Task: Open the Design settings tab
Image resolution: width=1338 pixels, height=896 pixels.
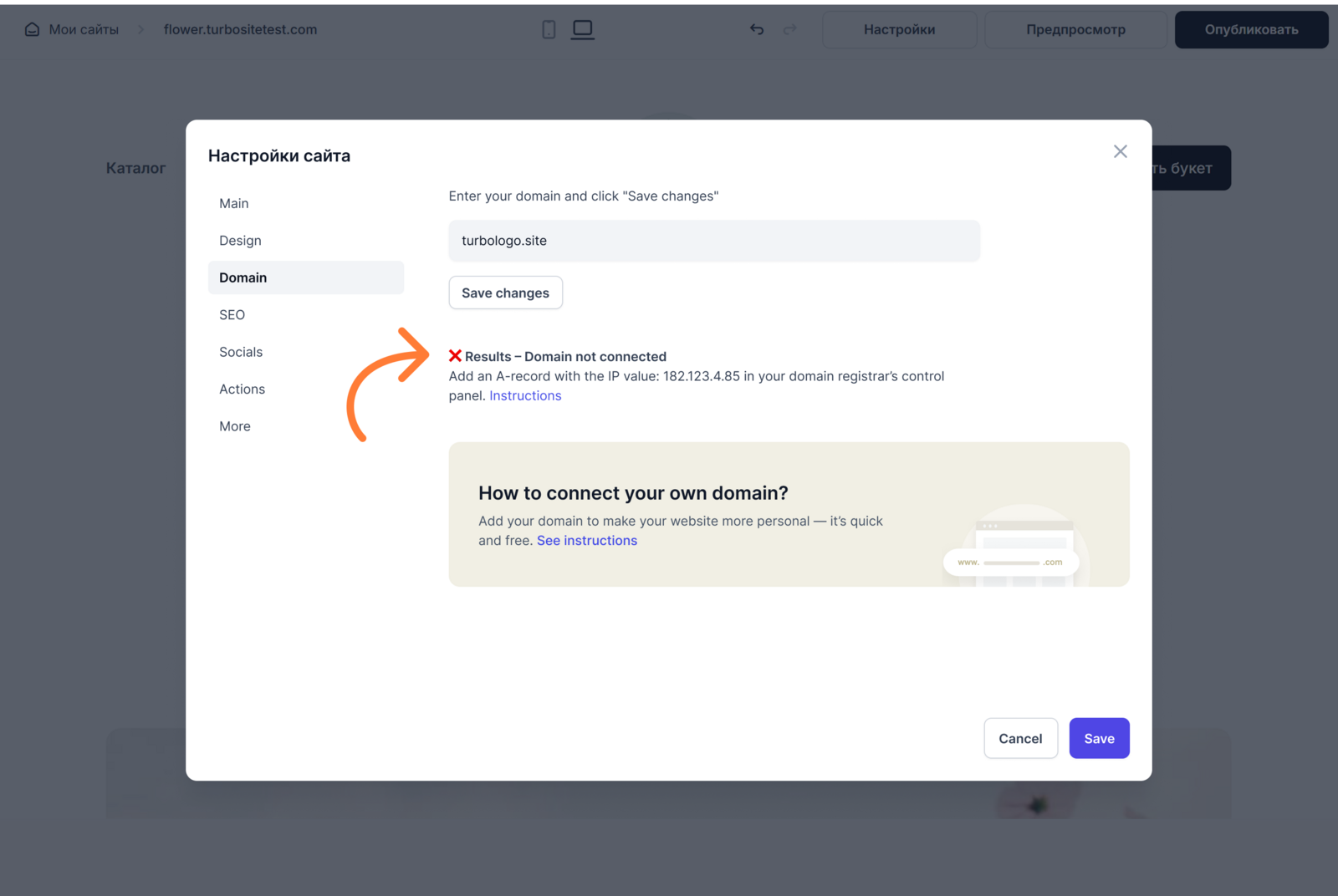Action: pyautogui.click(x=240, y=241)
